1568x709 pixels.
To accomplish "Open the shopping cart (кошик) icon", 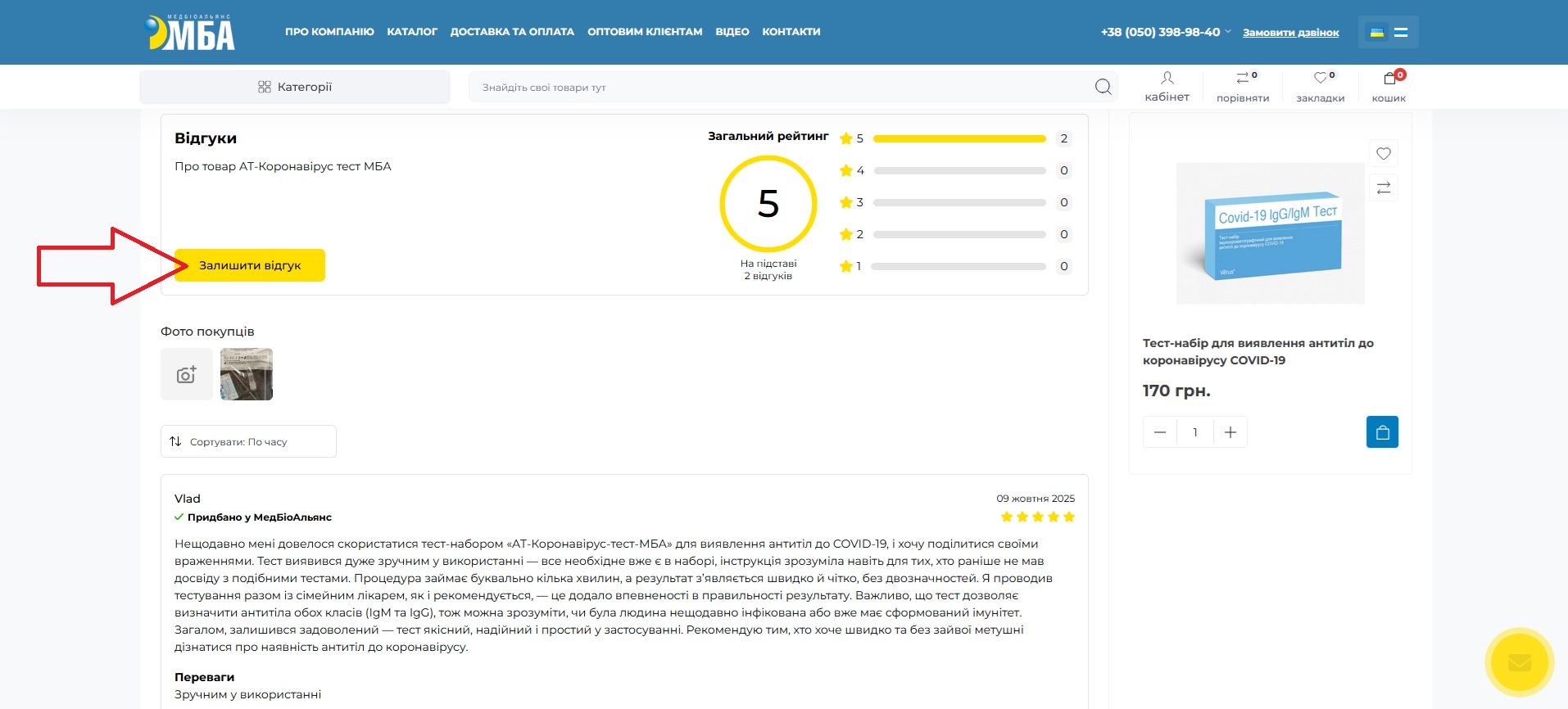I will pos(1389,86).
